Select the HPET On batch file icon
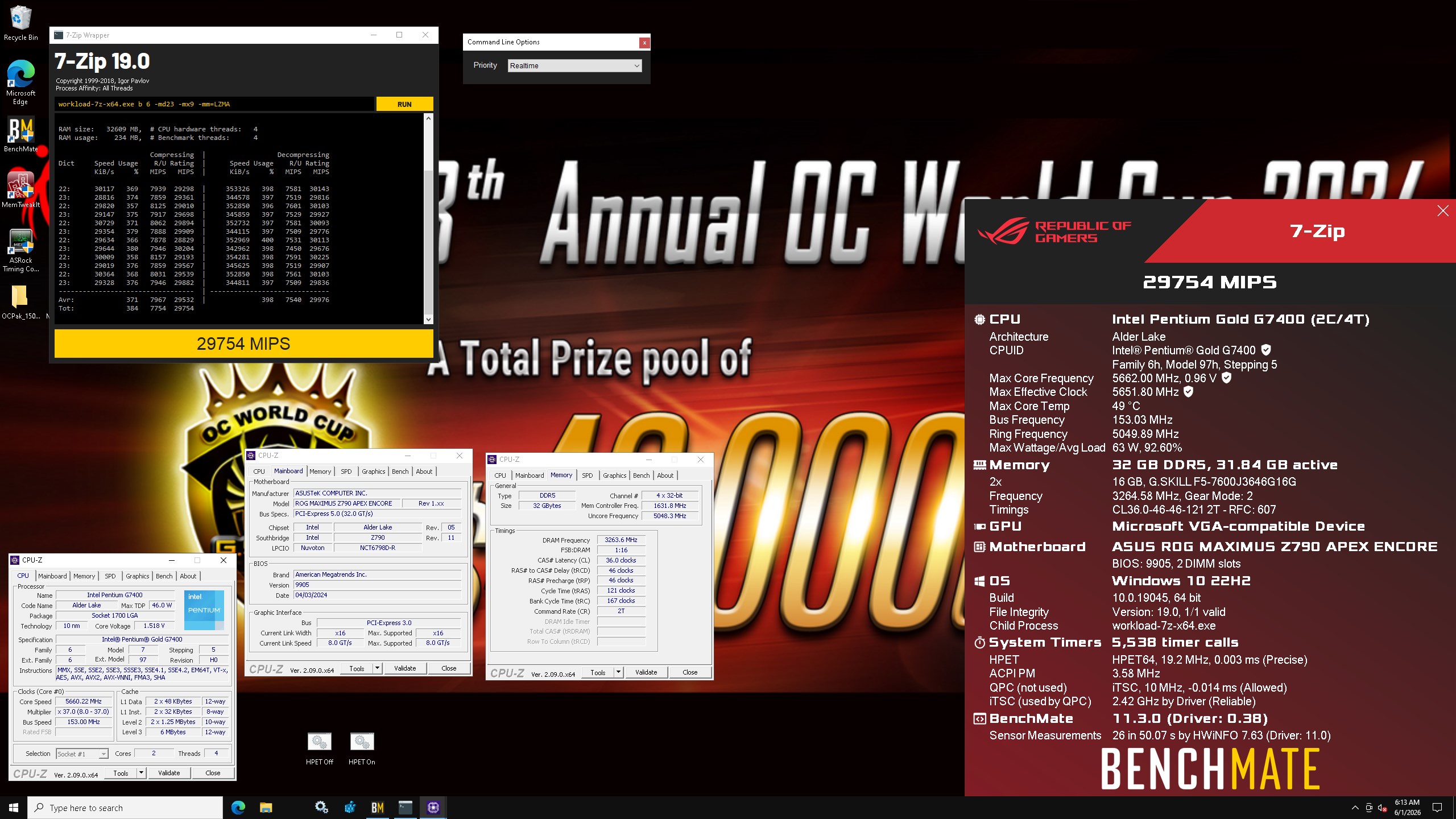1456x819 pixels. click(362, 748)
